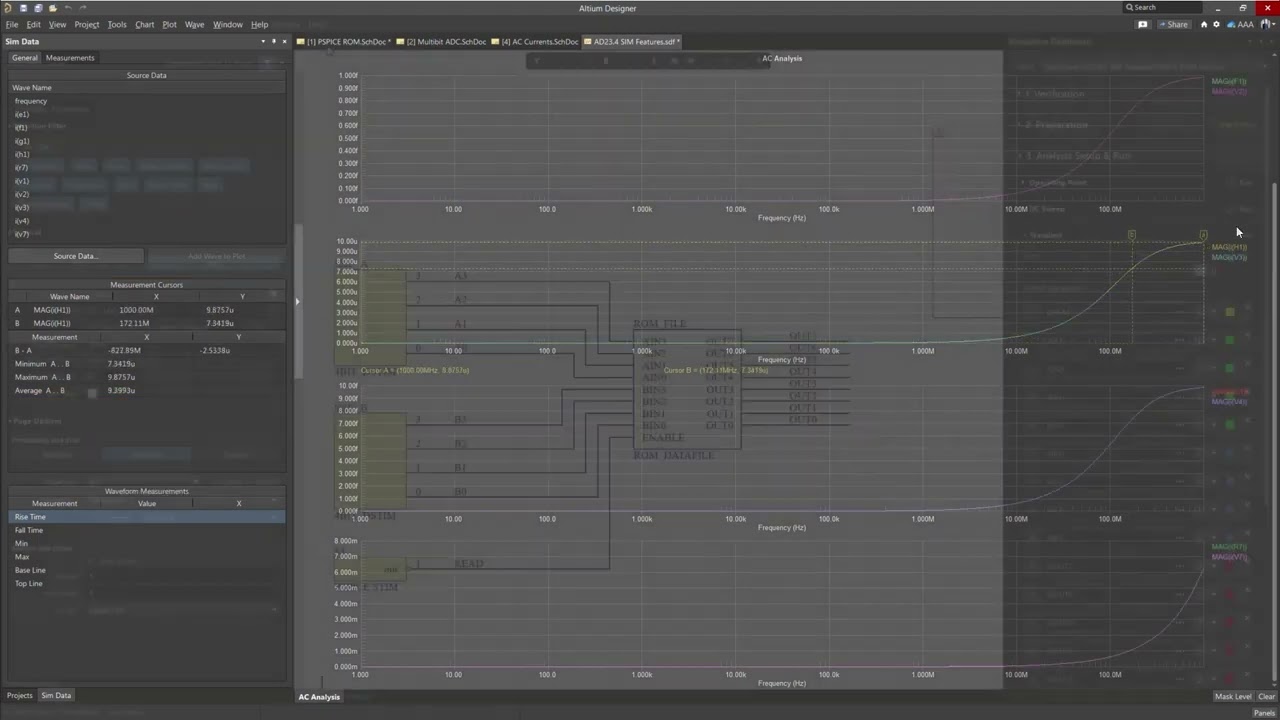
Task: Click the Save All icon
Action: pyautogui.click(x=37, y=8)
